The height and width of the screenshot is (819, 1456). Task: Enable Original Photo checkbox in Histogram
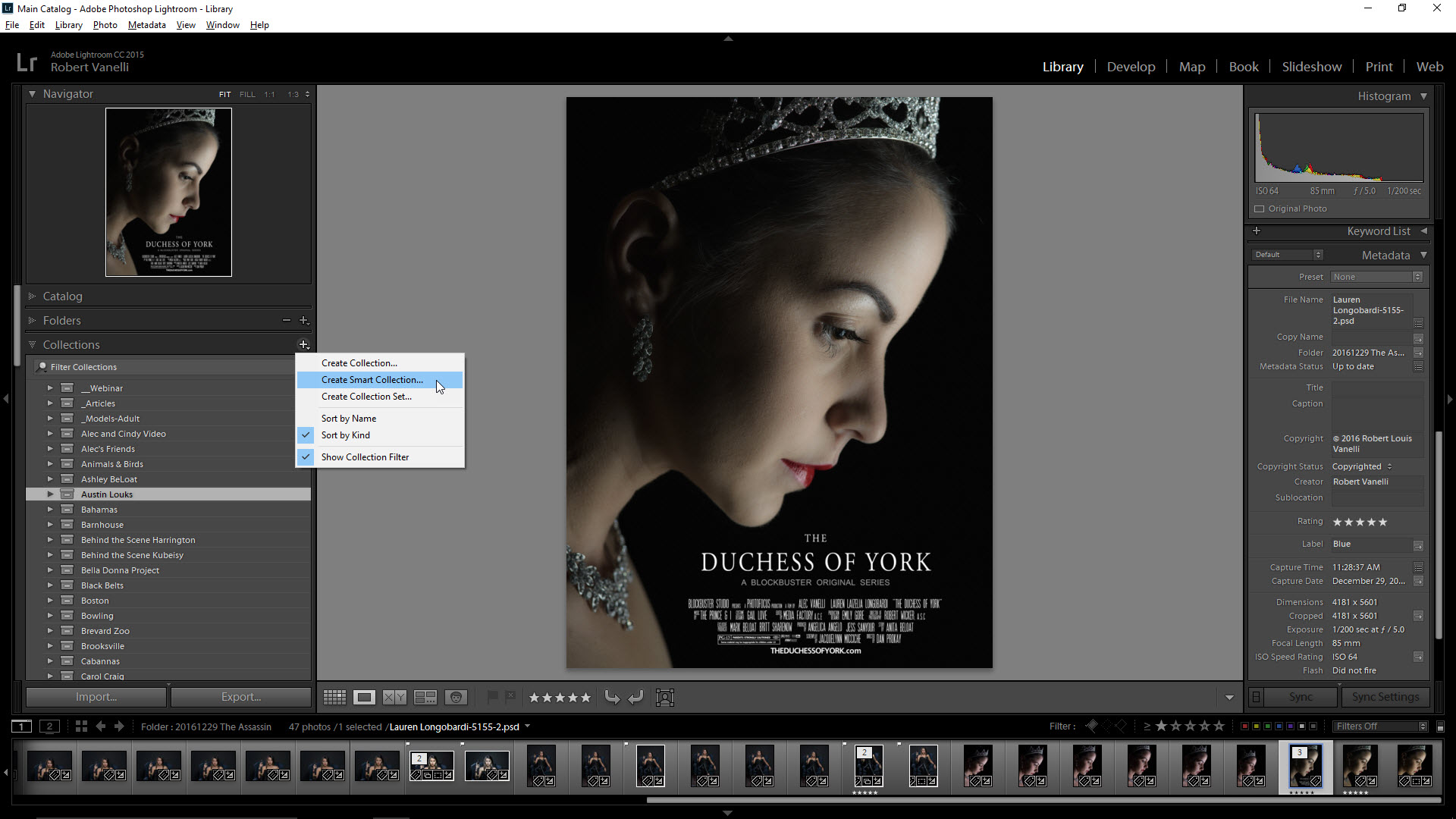tap(1260, 209)
